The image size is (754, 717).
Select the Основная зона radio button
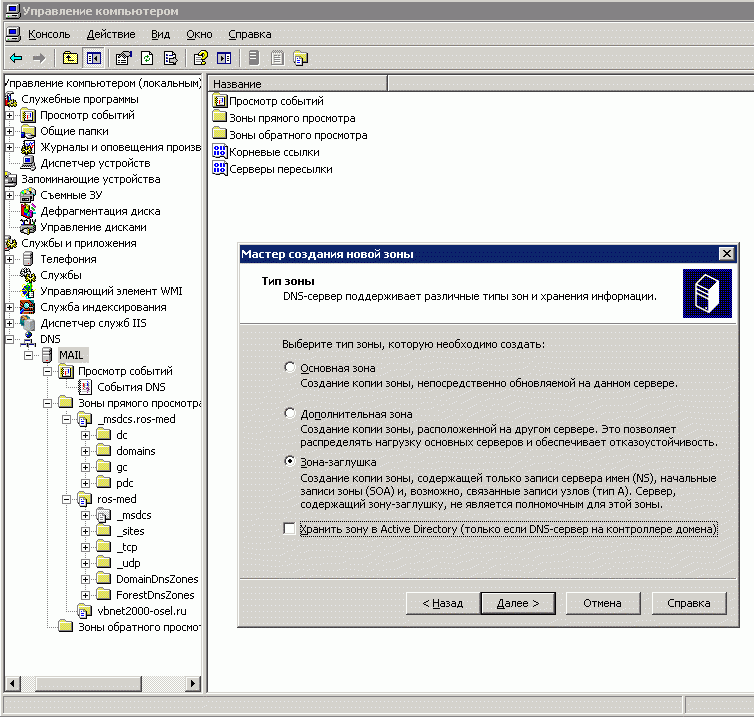click(x=289, y=367)
